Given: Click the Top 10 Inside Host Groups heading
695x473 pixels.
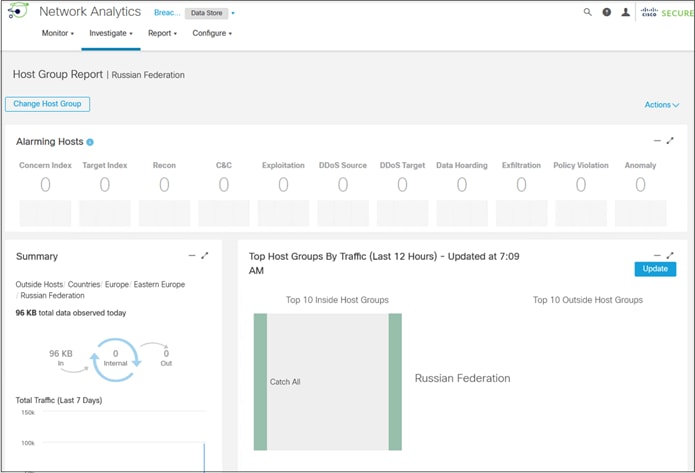Looking at the screenshot, I should [337, 300].
